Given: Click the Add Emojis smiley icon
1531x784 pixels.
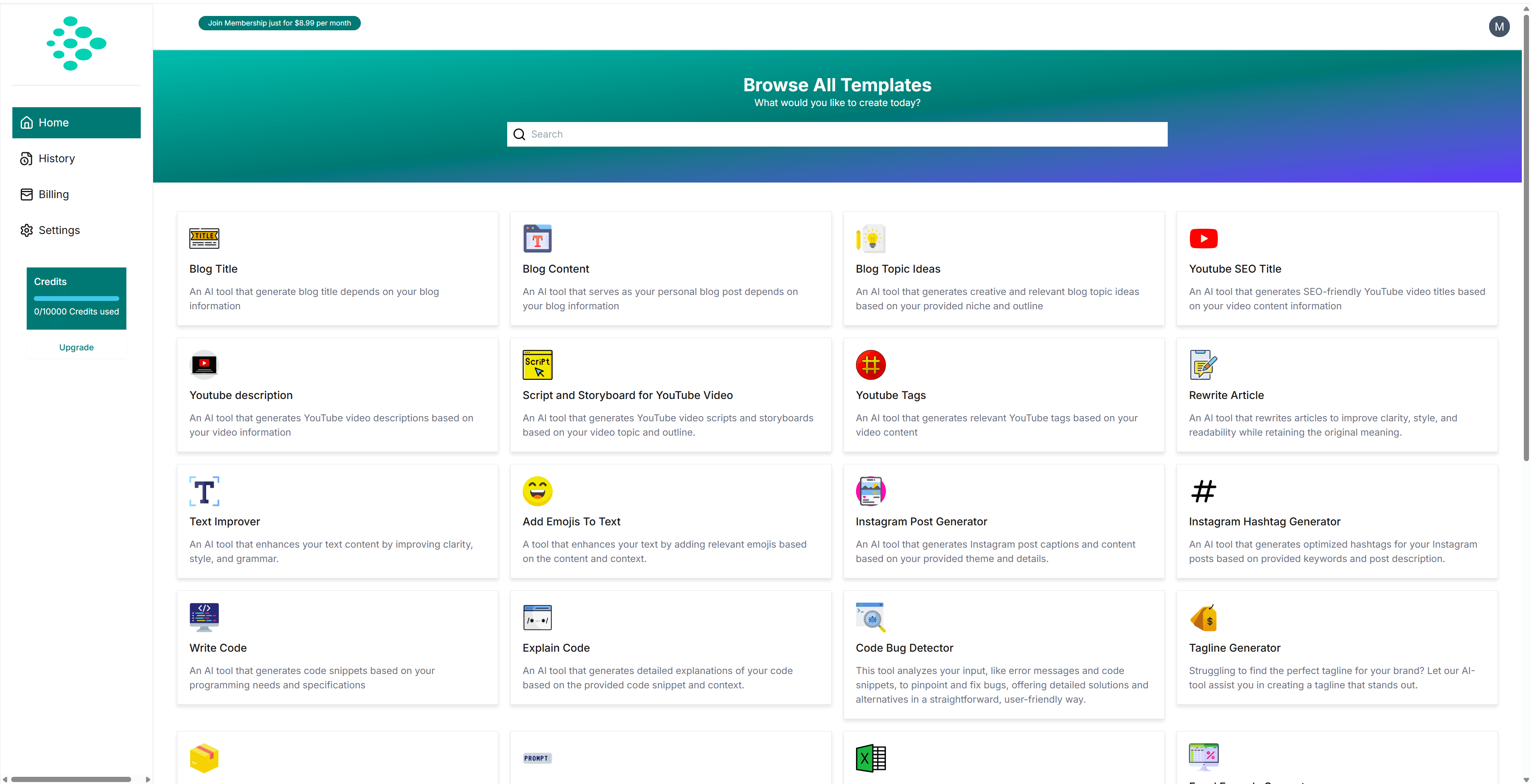Looking at the screenshot, I should 537,491.
